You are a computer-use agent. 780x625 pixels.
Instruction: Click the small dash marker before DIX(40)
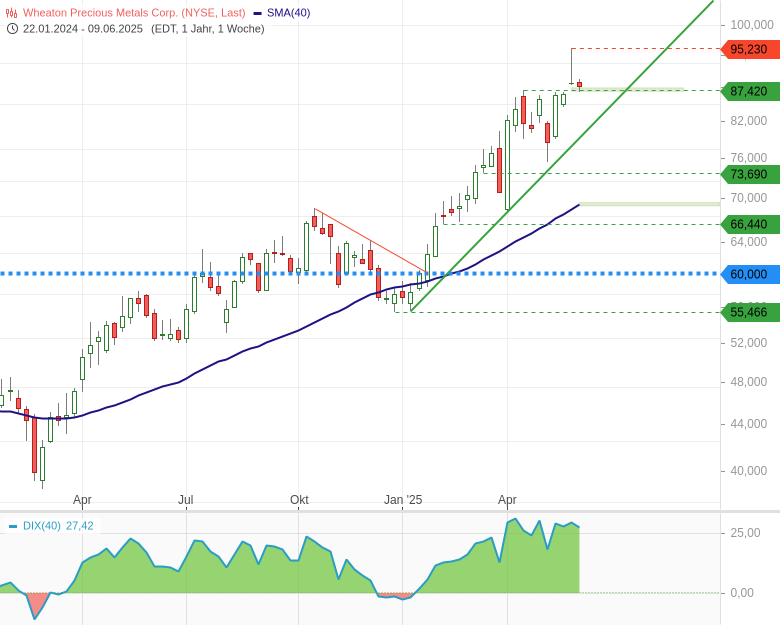click(13, 526)
